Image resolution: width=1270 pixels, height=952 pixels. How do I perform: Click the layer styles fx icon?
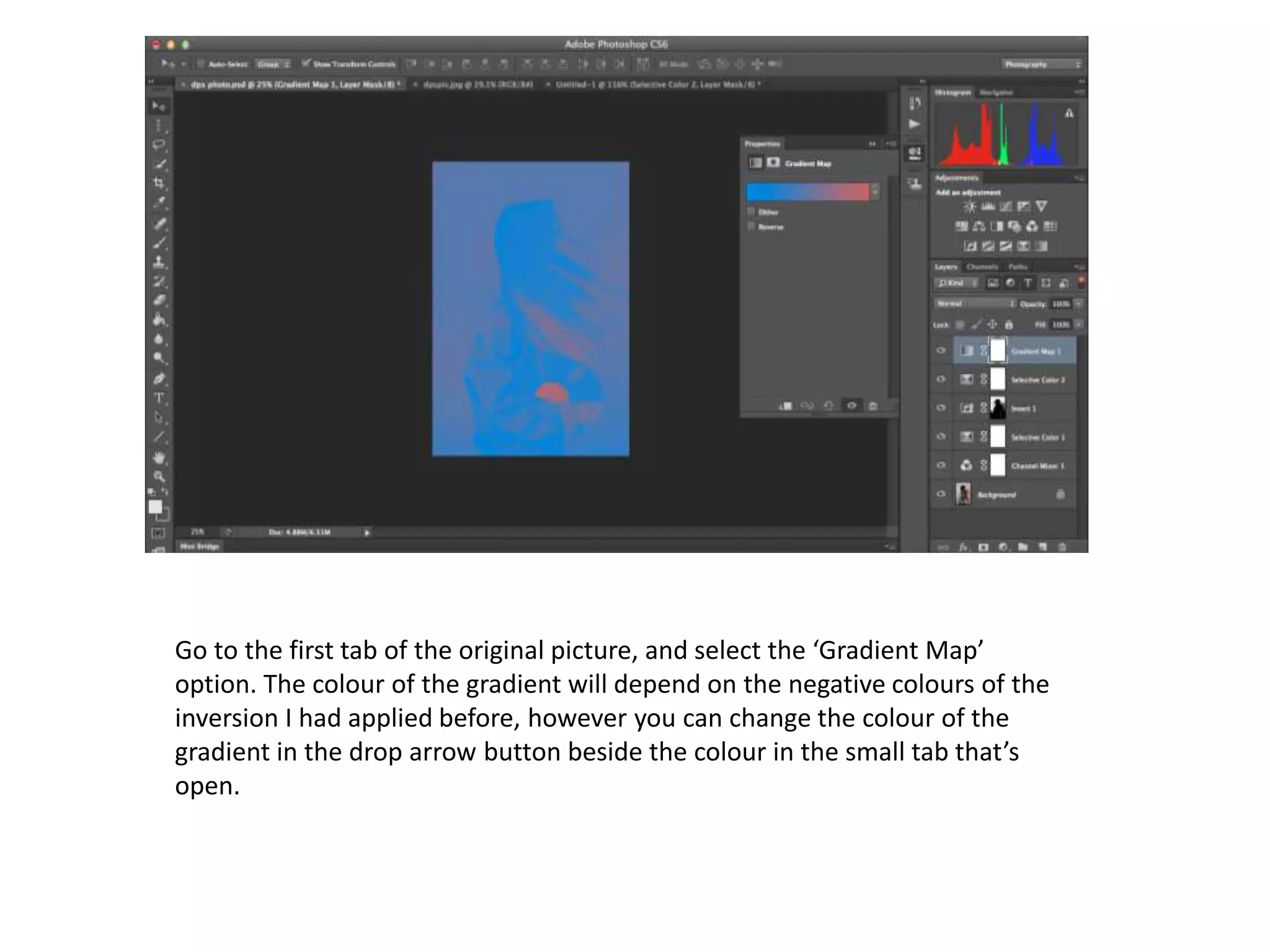(964, 547)
